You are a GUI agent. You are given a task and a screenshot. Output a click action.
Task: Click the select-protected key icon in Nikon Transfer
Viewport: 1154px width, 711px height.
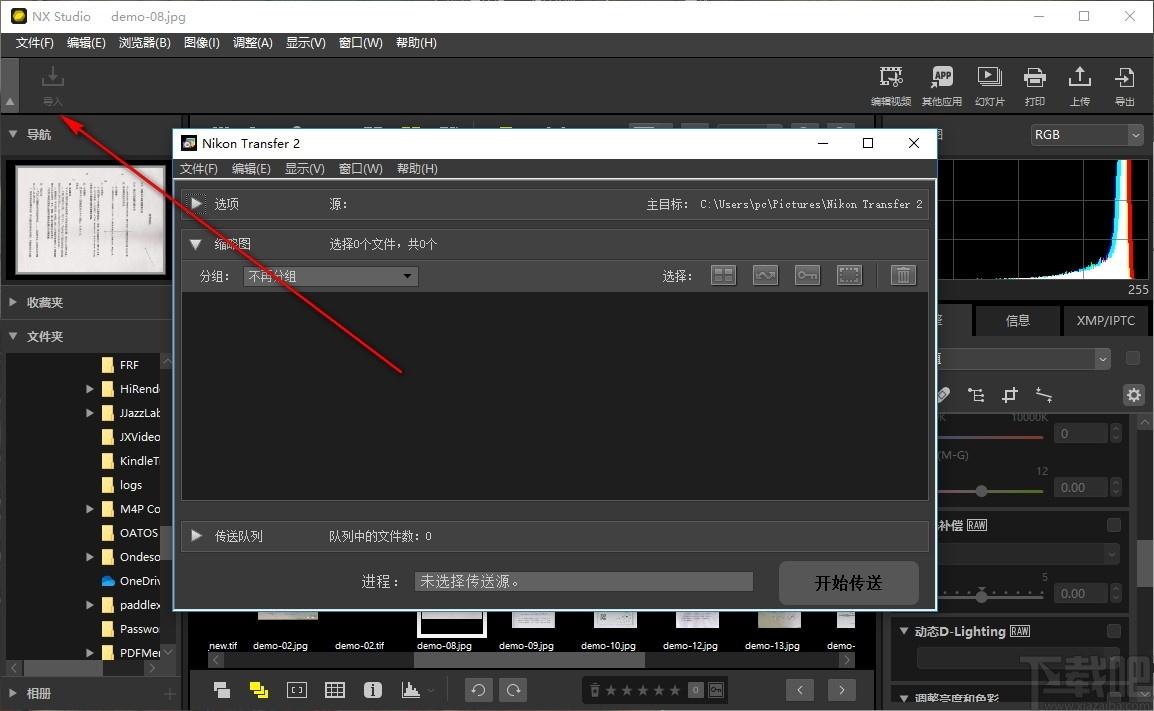pos(807,275)
